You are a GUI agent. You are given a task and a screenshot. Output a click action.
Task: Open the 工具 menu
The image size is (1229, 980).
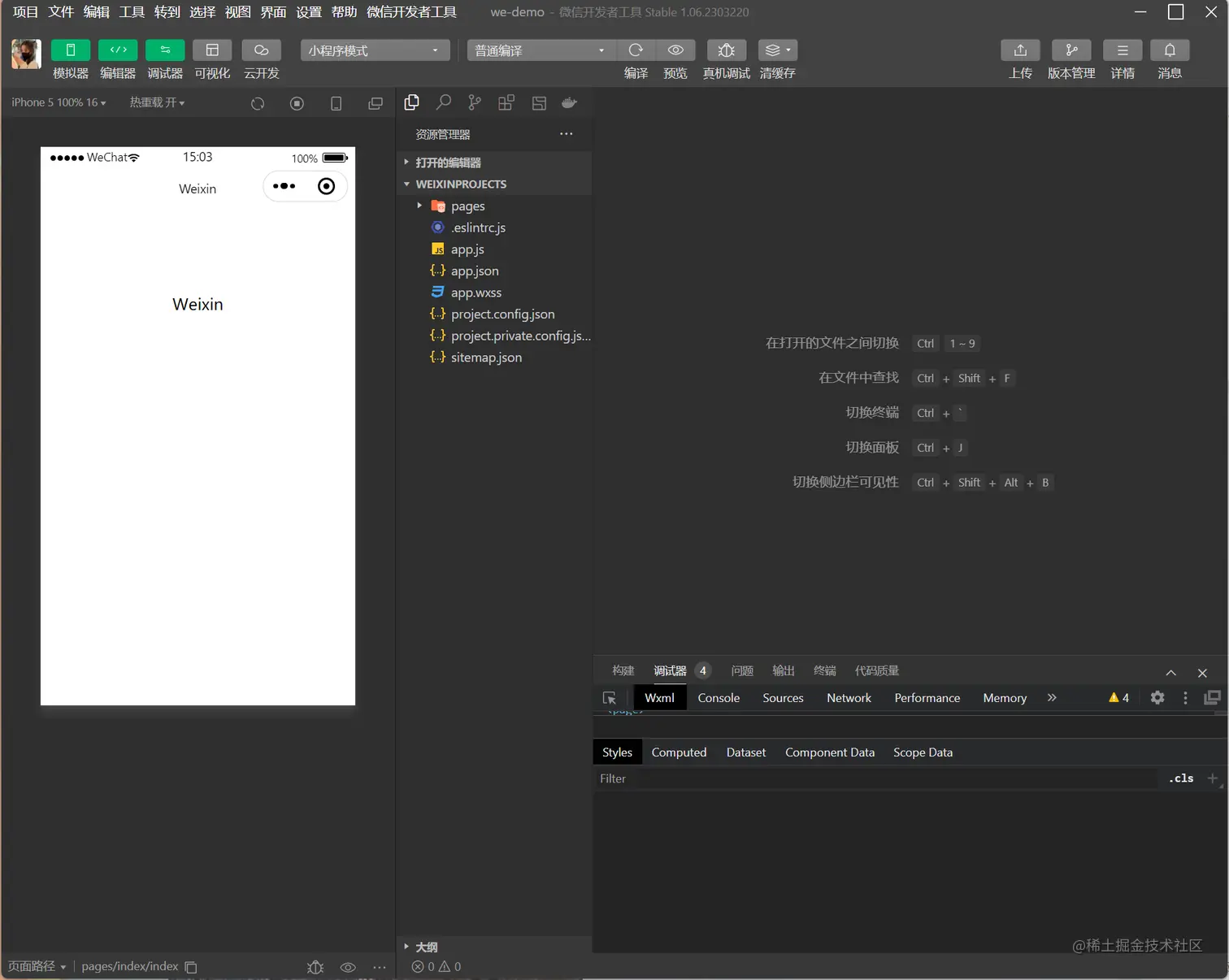(x=132, y=12)
